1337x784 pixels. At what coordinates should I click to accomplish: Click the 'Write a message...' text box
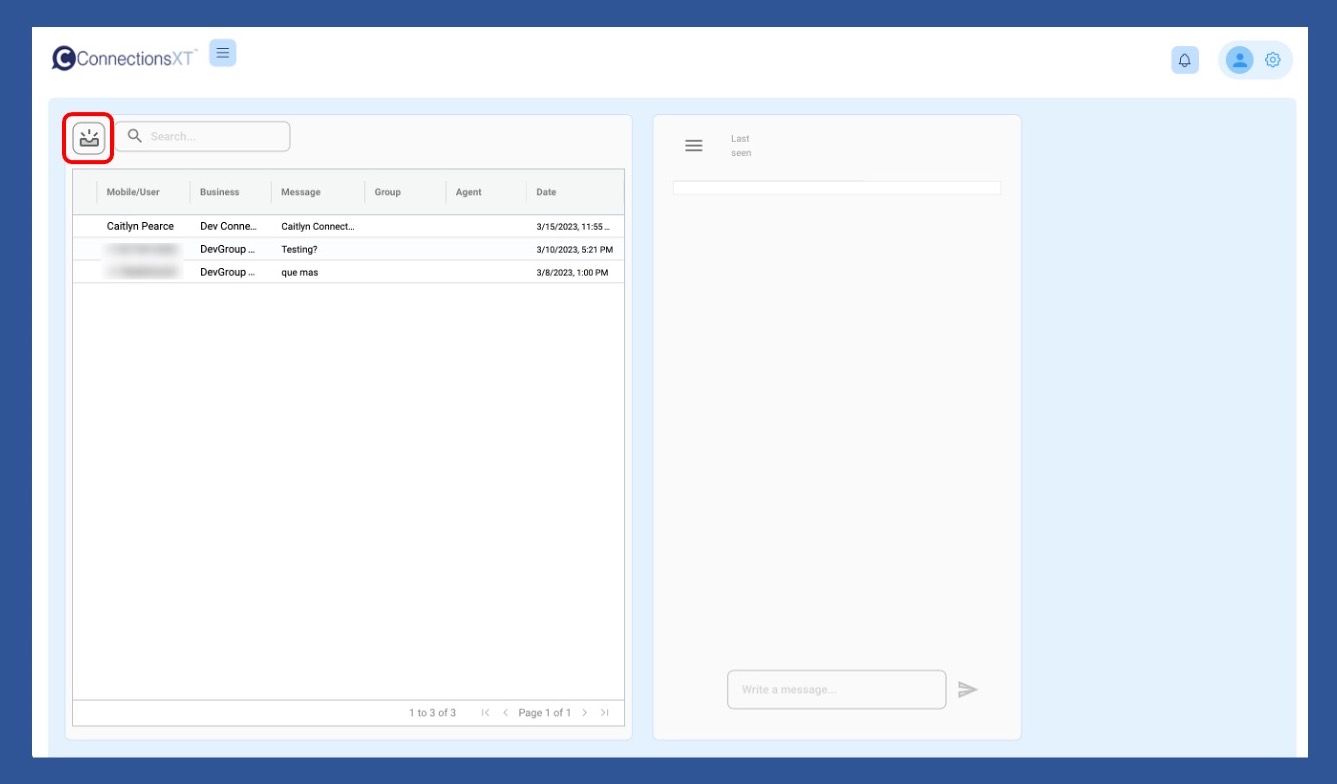tap(836, 690)
